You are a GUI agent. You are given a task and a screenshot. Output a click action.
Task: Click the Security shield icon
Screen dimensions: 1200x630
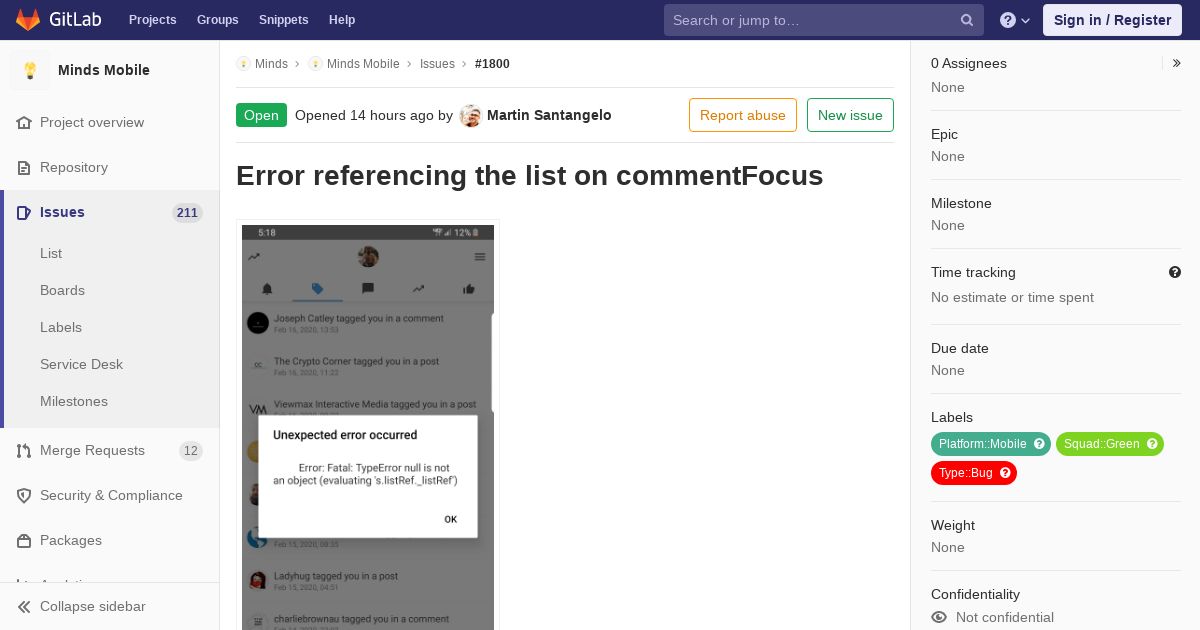(x=24, y=495)
